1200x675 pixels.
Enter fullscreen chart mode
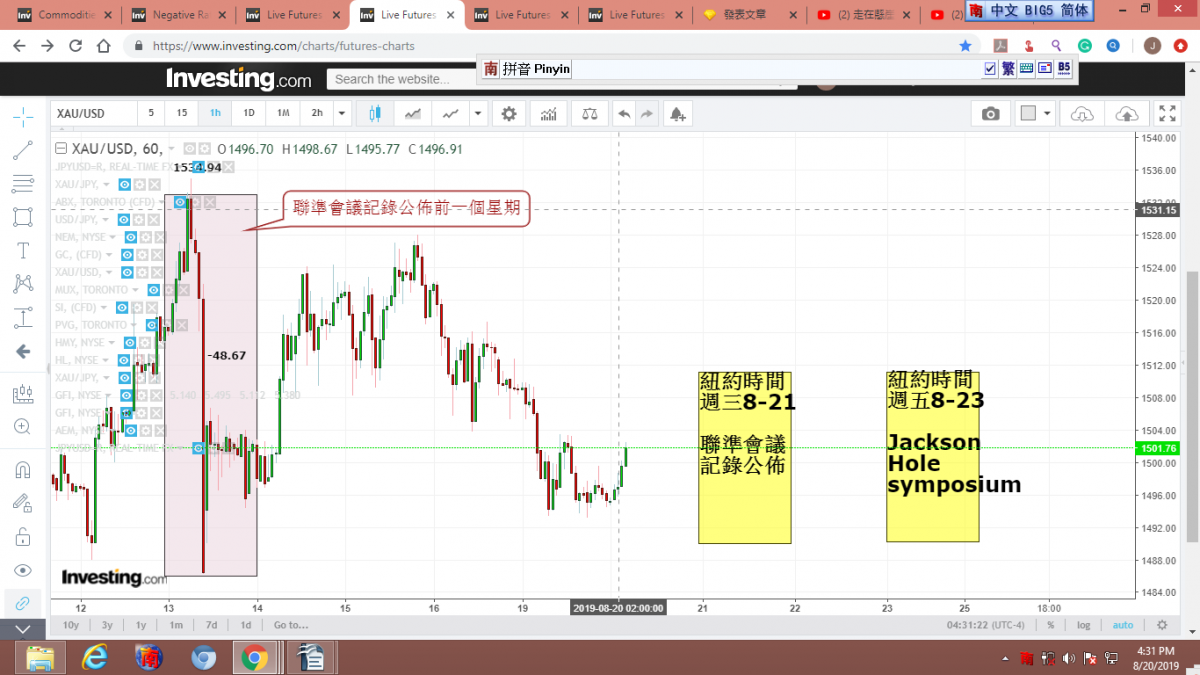coord(1167,114)
